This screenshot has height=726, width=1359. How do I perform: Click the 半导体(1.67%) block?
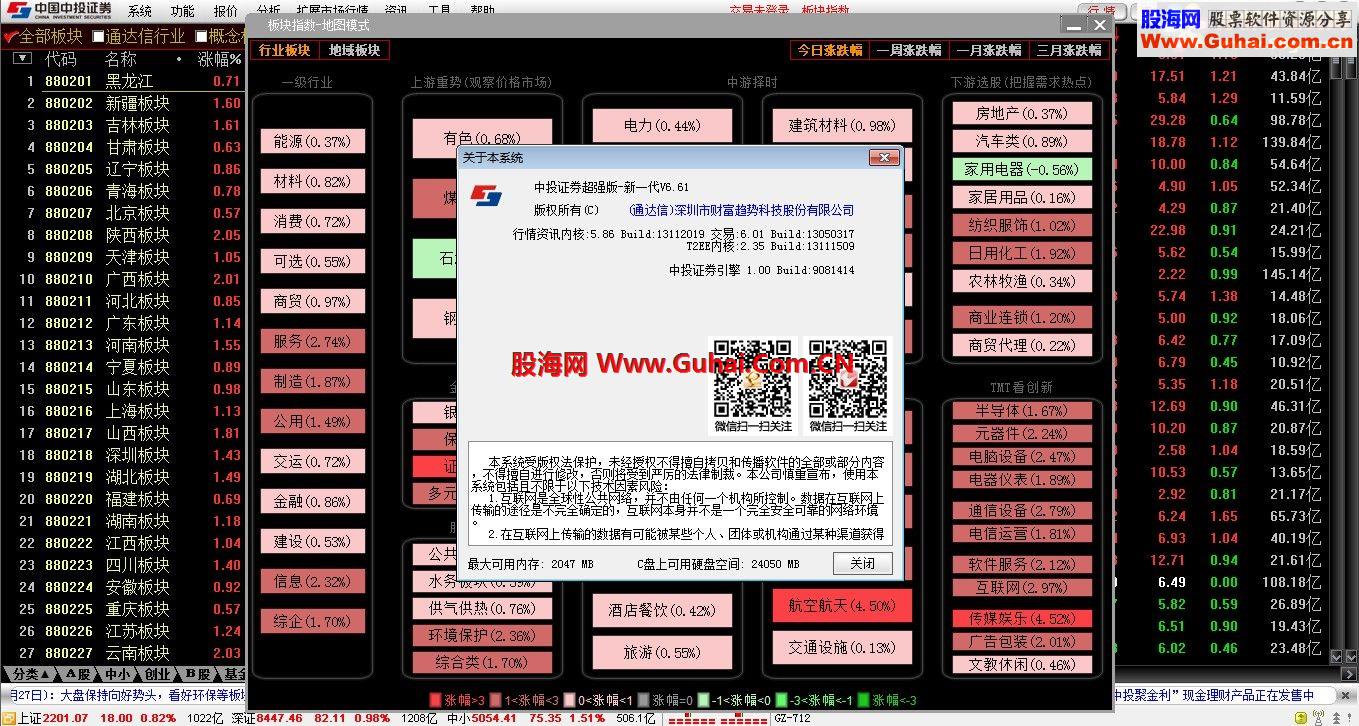tap(1022, 410)
